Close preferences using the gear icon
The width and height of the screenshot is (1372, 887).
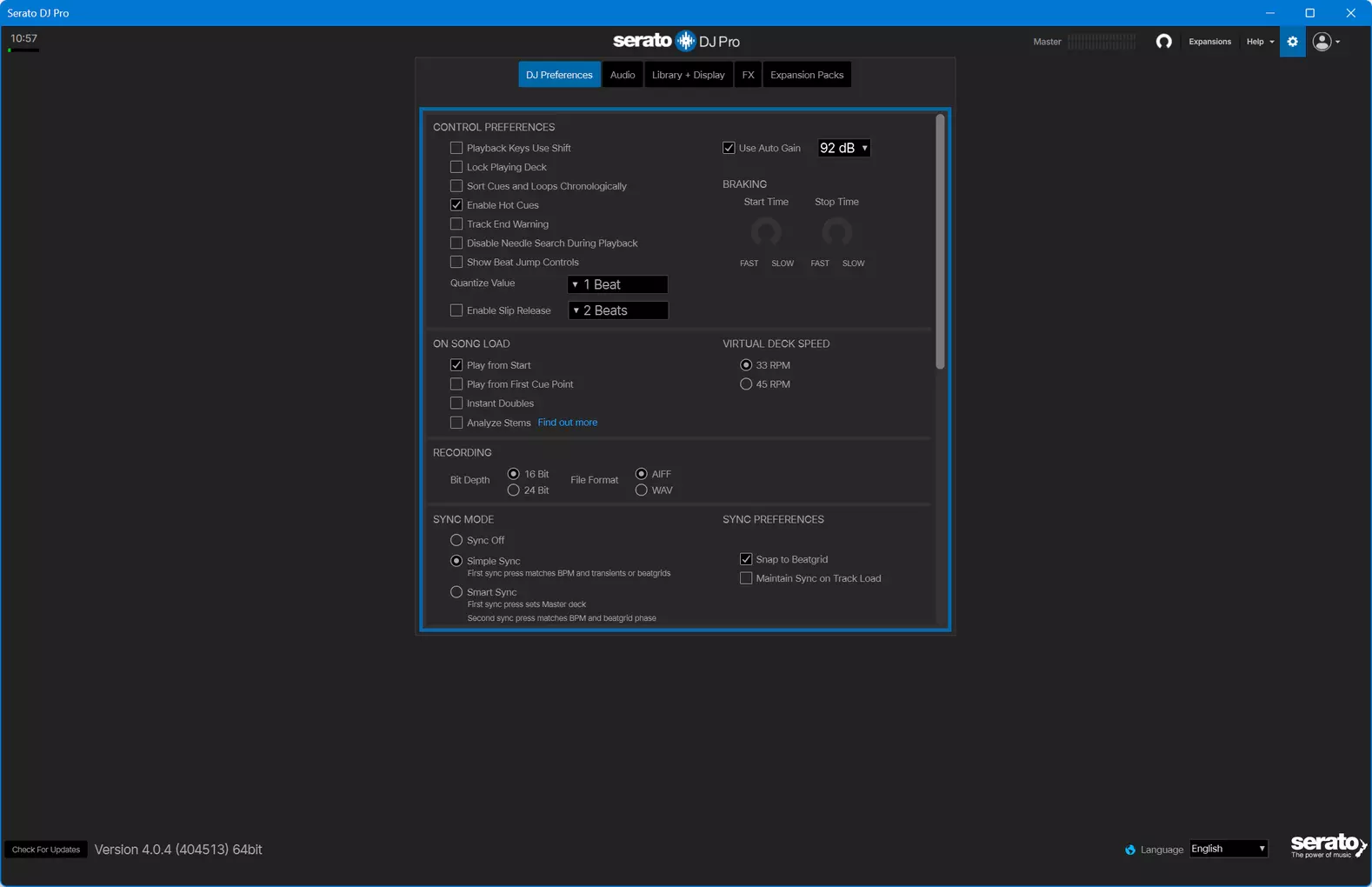pyautogui.click(x=1292, y=42)
